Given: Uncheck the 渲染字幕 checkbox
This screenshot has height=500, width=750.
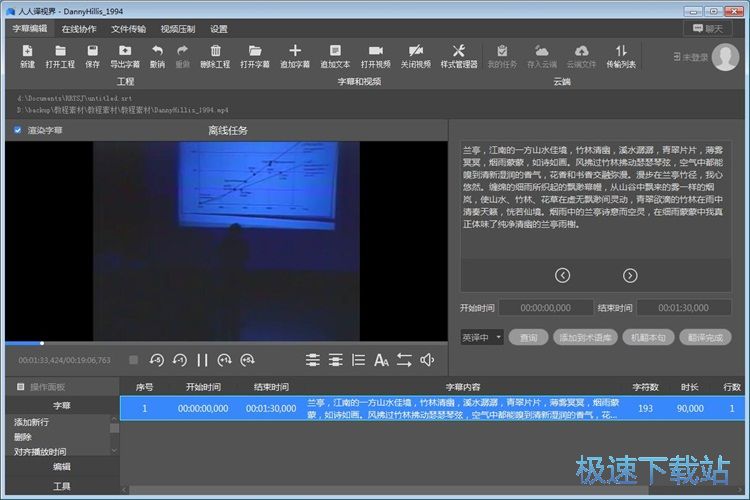Looking at the screenshot, I should click(x=18, y=130).
